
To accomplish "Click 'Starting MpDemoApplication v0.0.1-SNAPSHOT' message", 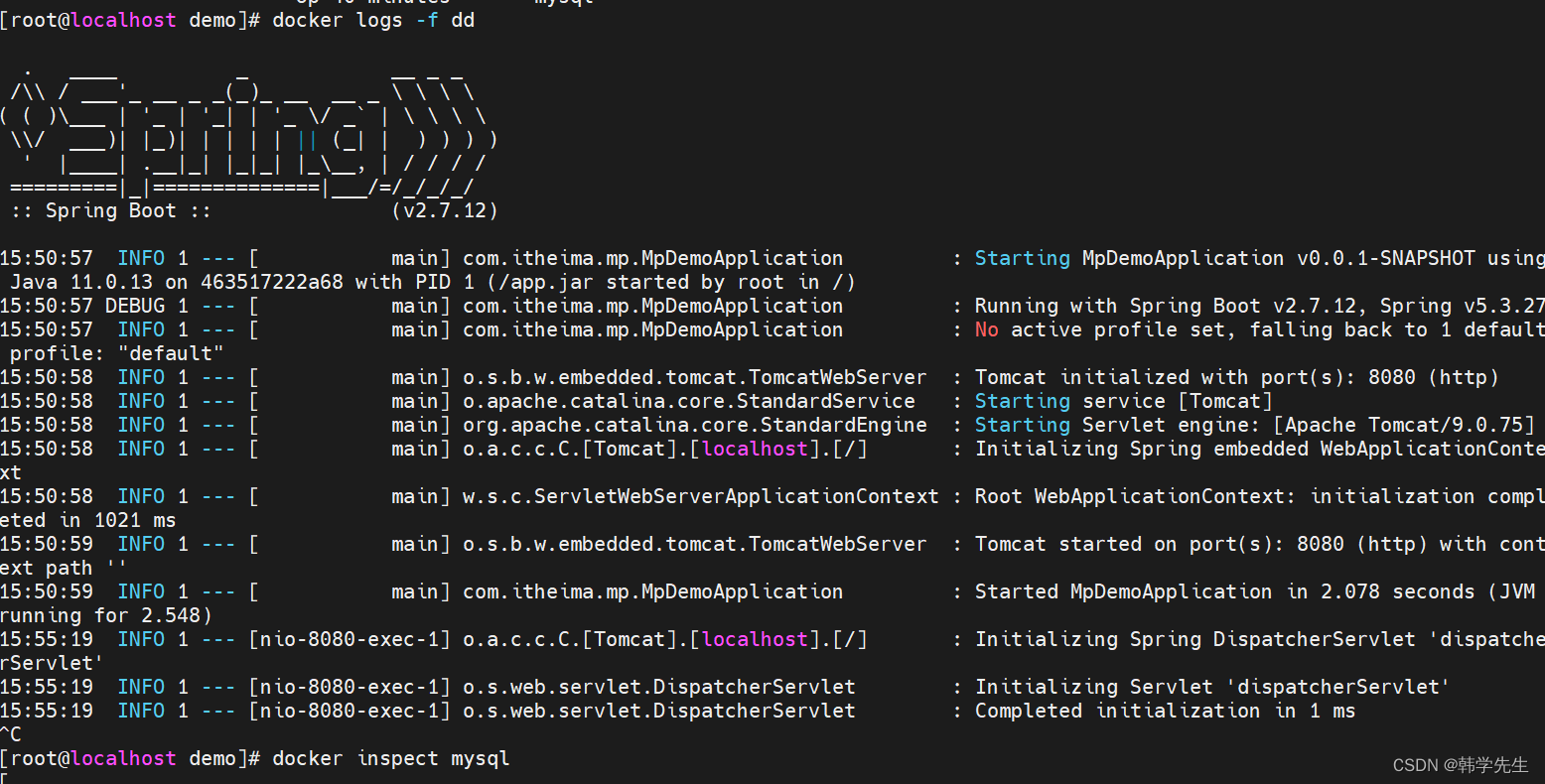I will tap(1224, 258).
